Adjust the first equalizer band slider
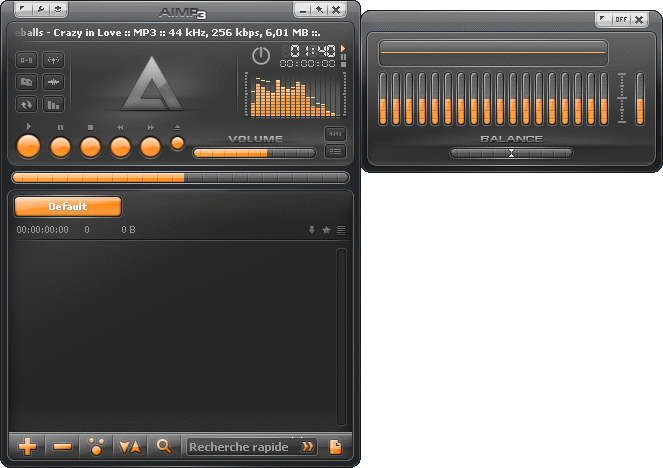The width and height of the screenshot is (663, 468). coord(383,99)
